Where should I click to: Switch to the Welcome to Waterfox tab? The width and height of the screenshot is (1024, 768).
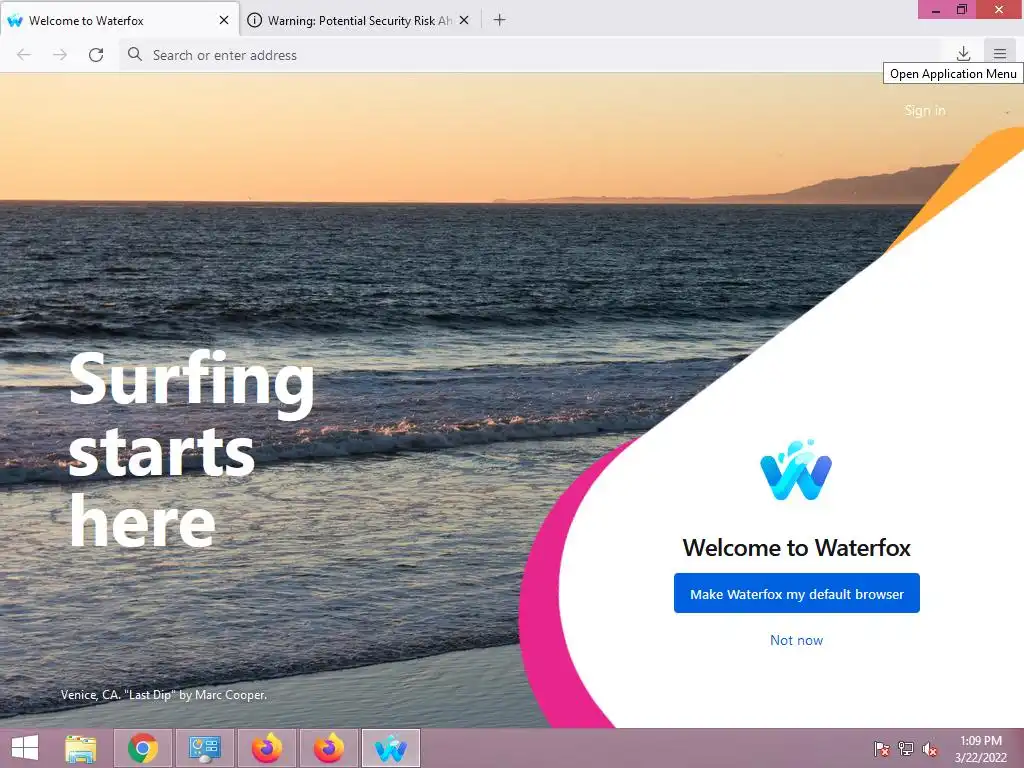point(120,20)
